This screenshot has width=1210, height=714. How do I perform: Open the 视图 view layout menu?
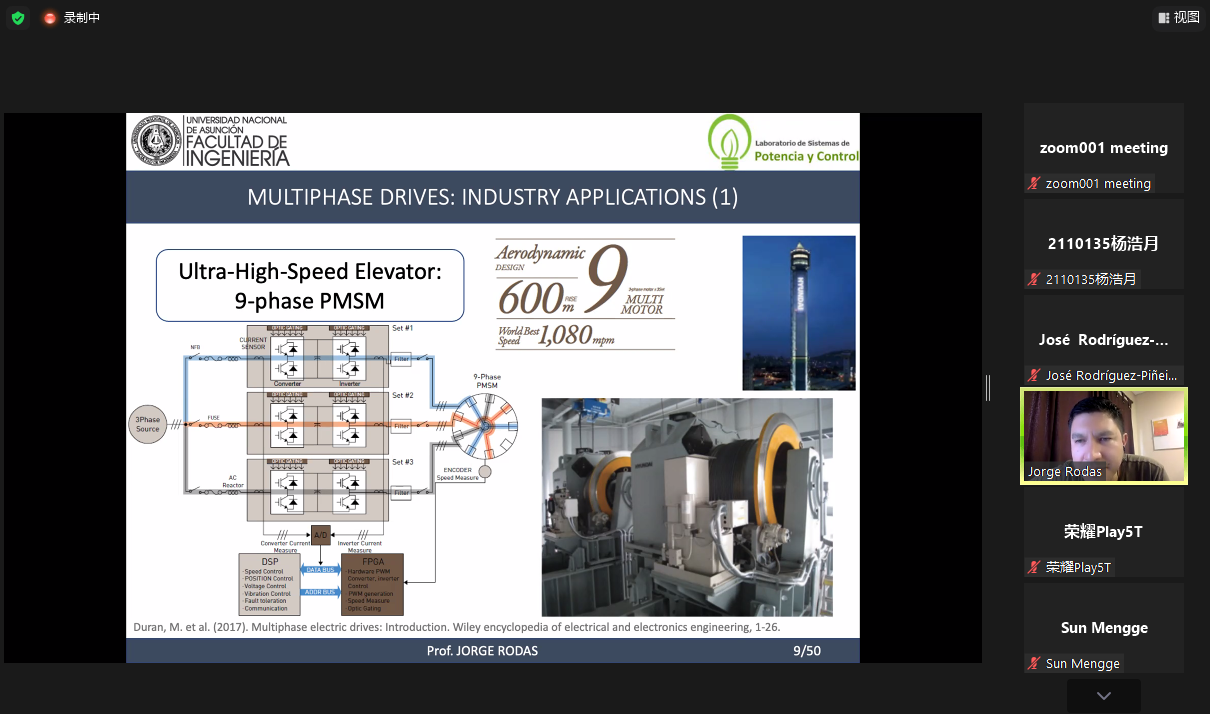coord(1178,17)
